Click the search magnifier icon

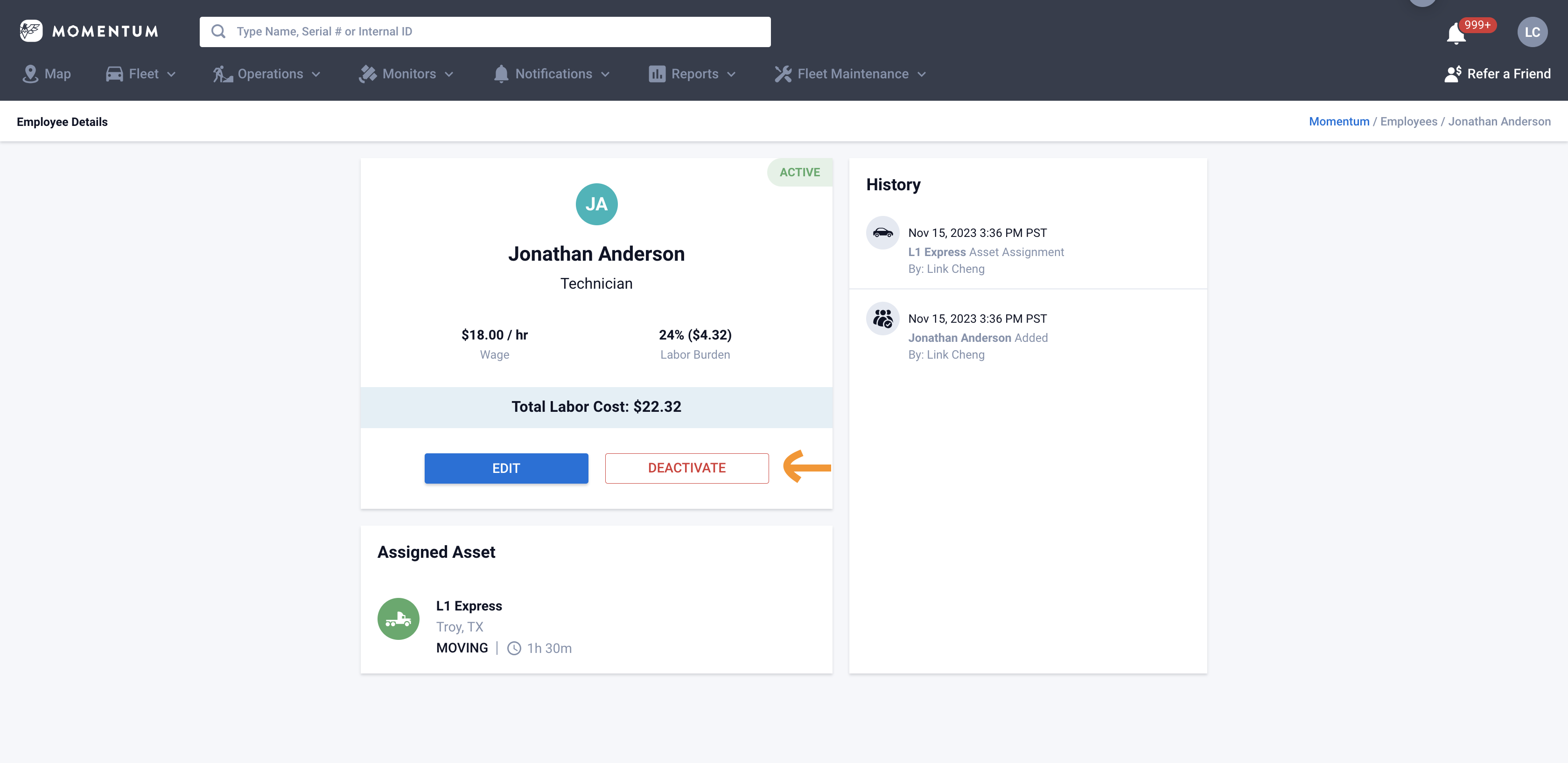pos(218,32)
